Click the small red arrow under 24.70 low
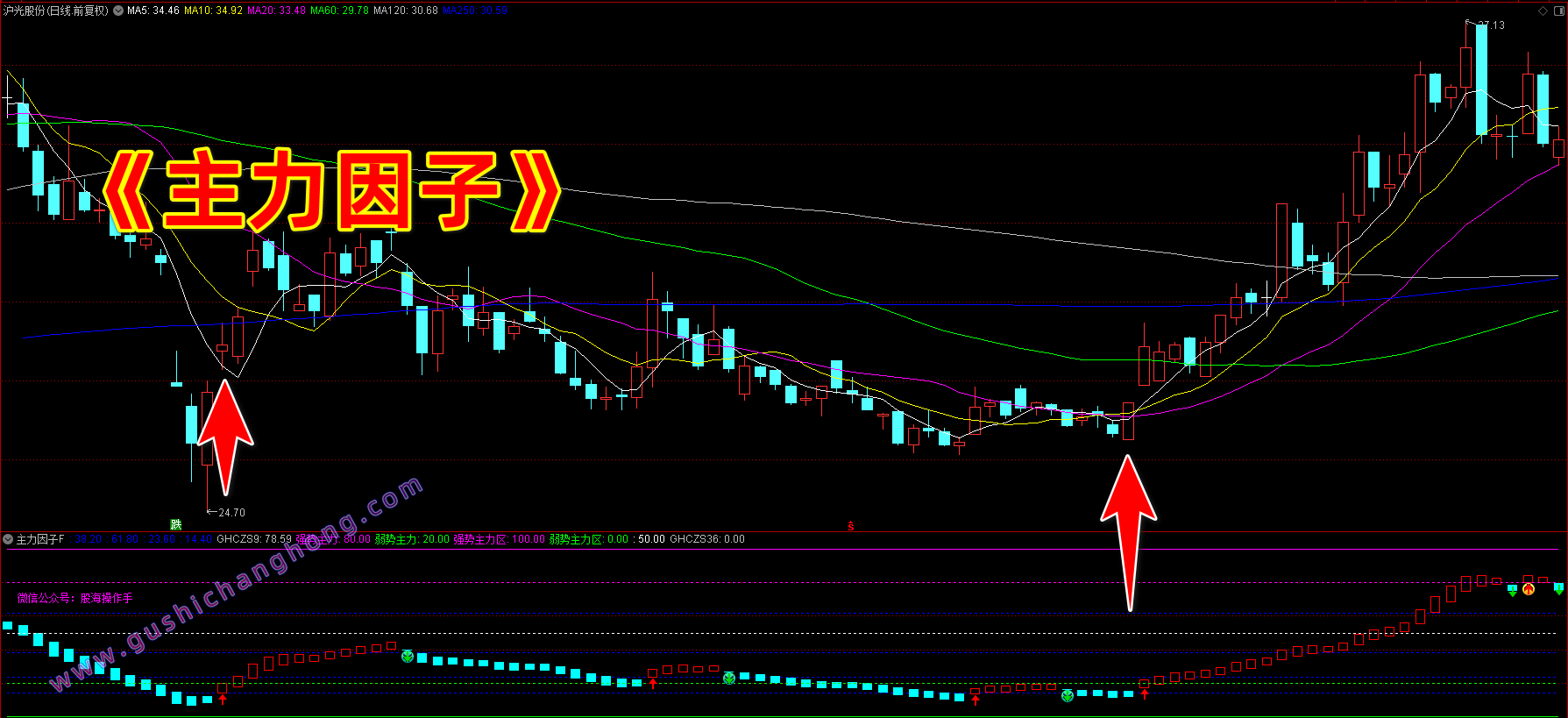The height and width of the screenshot is (718, 1568). 223,698
